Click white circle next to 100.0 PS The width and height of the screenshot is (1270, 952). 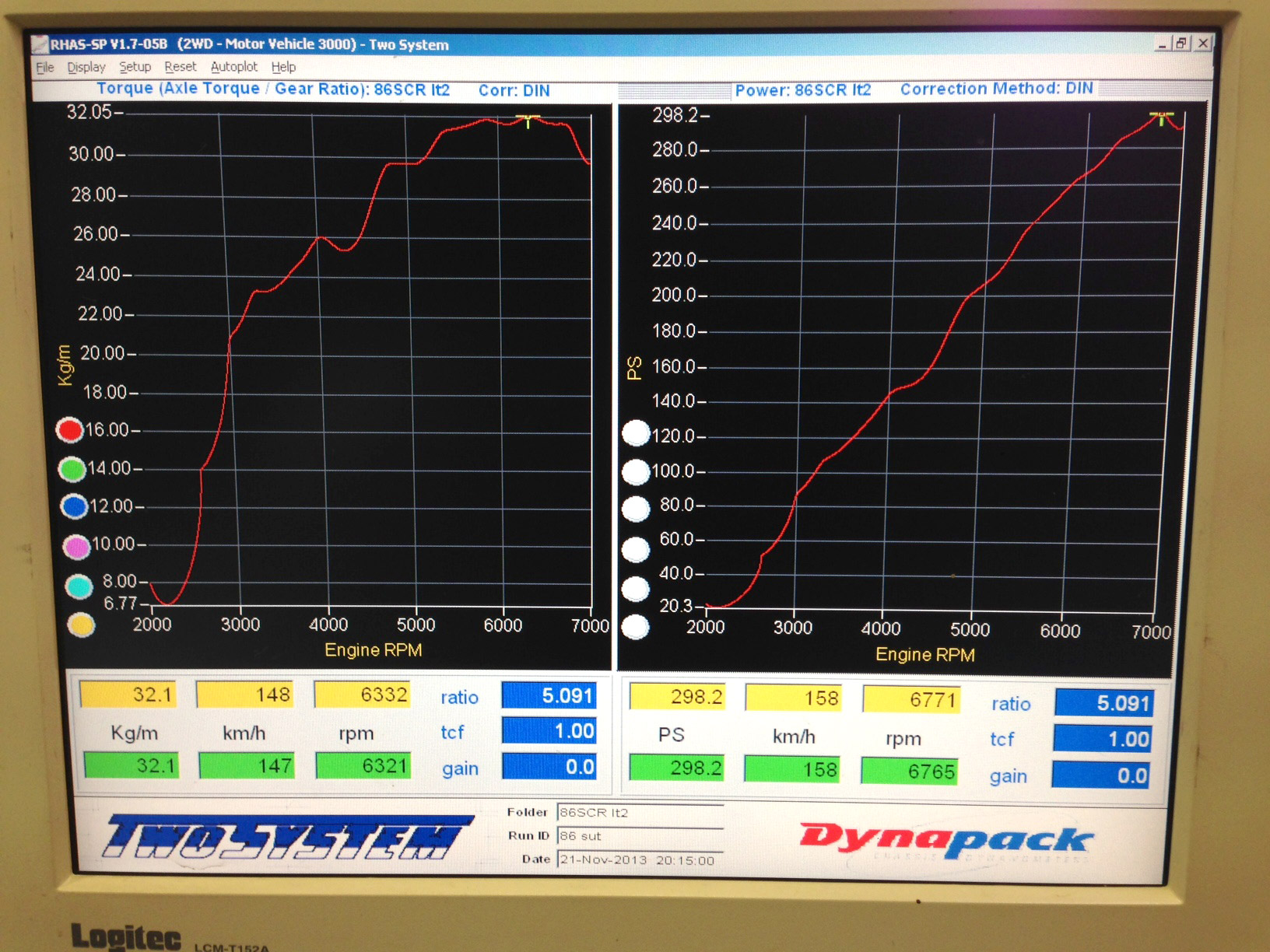(x=636, y=471)
